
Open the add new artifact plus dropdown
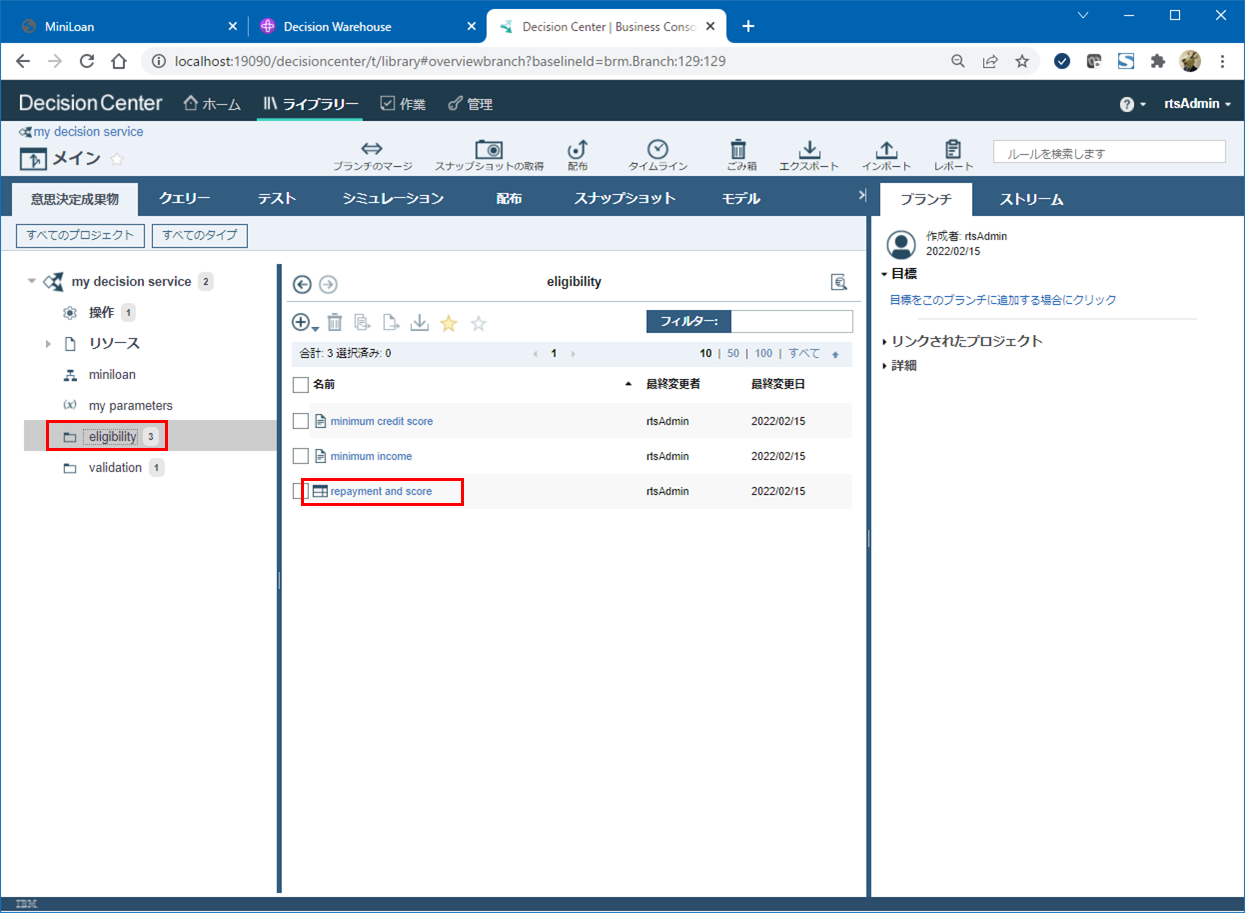tap(305, 322)
